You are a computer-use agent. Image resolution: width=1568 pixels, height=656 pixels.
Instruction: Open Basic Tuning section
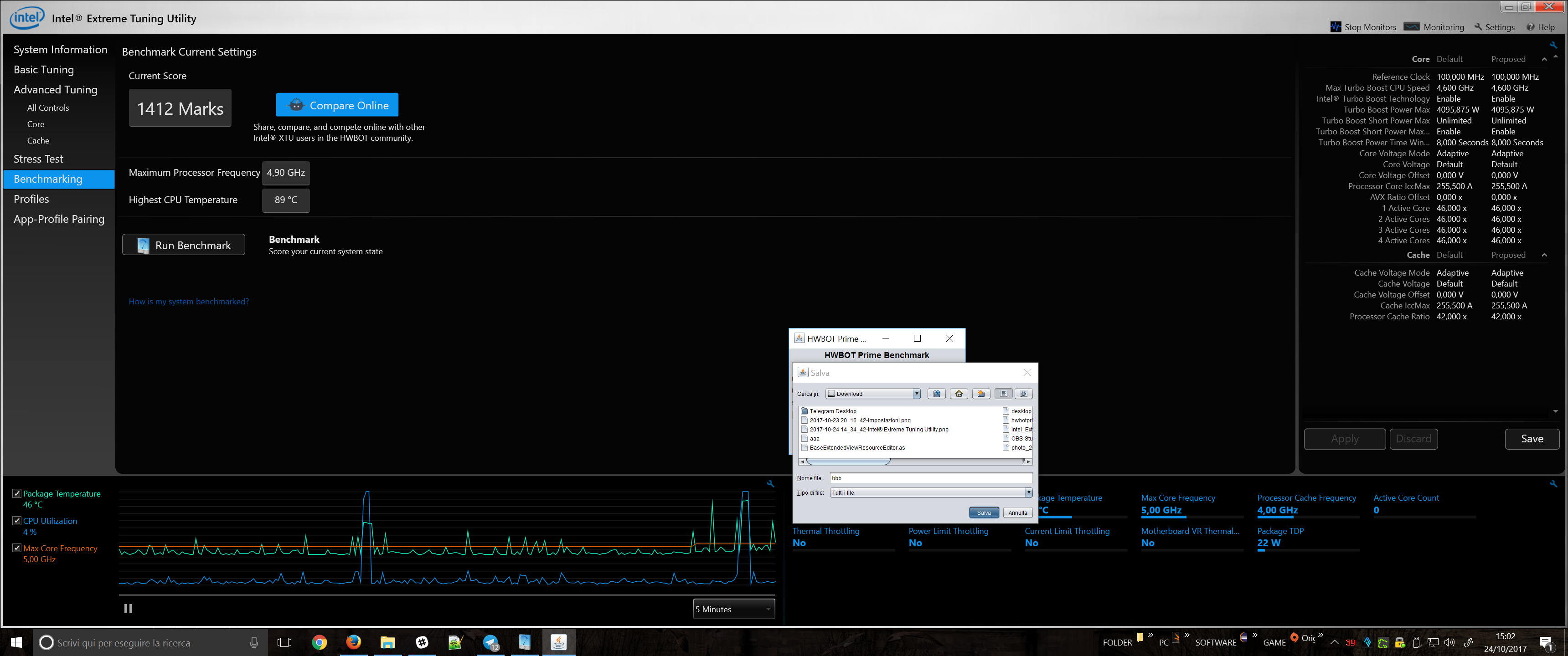44,70
